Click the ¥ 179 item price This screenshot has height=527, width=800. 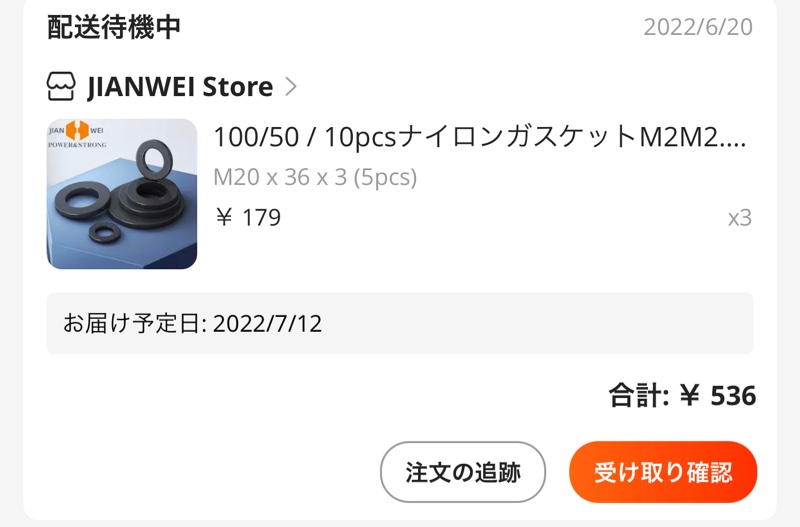[248, 217]
